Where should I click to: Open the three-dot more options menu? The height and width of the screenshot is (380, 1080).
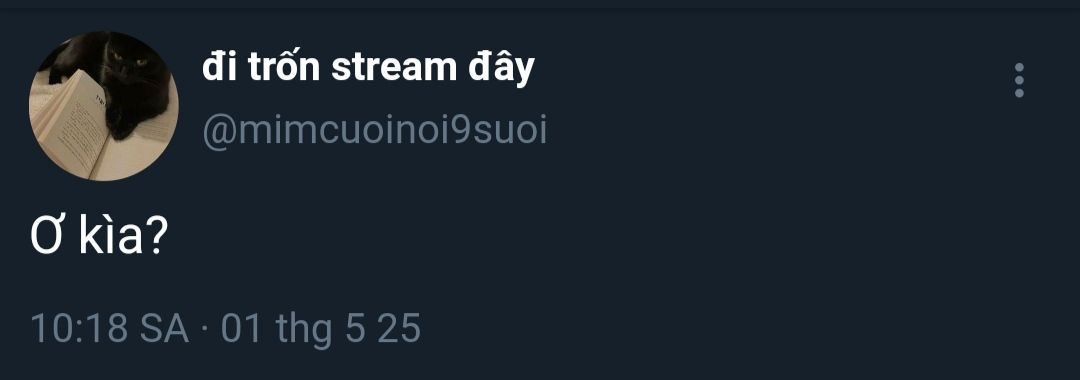[1019, 80]
